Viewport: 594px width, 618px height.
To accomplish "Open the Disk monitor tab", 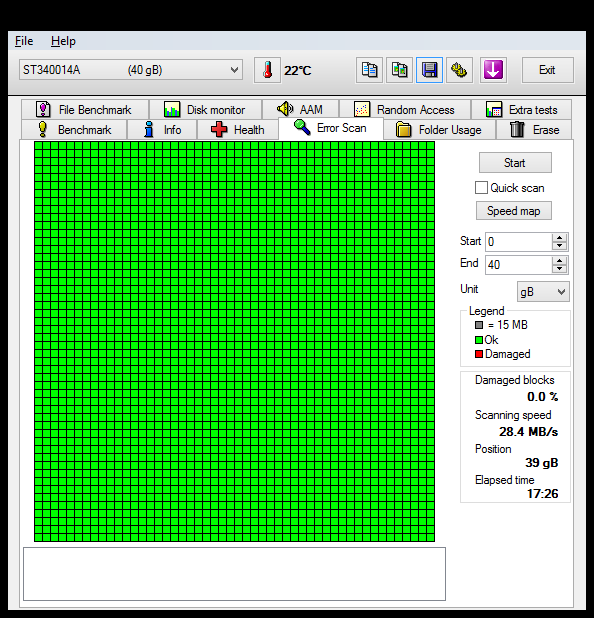I will click(205, 110).
